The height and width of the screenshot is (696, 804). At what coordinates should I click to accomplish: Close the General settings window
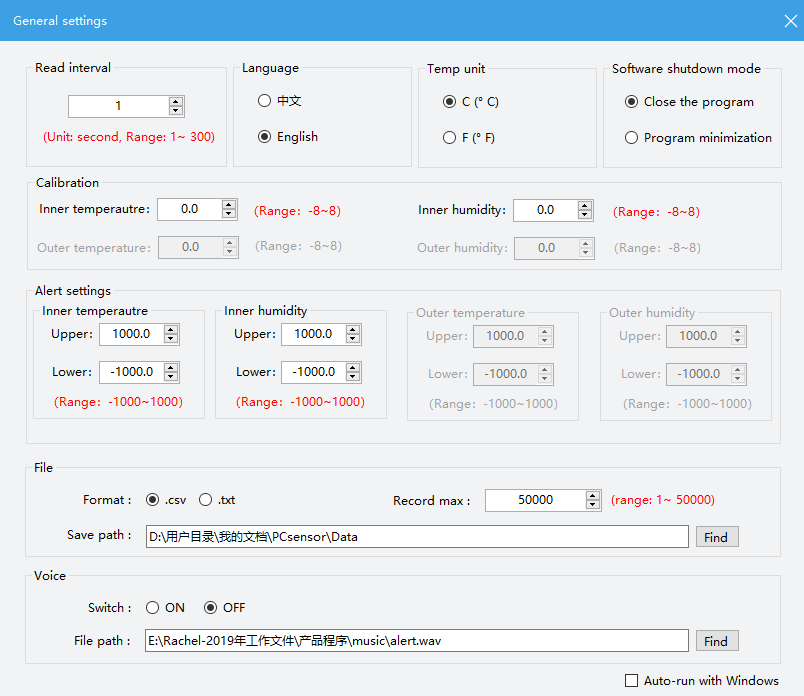click(x=791, y=21)
